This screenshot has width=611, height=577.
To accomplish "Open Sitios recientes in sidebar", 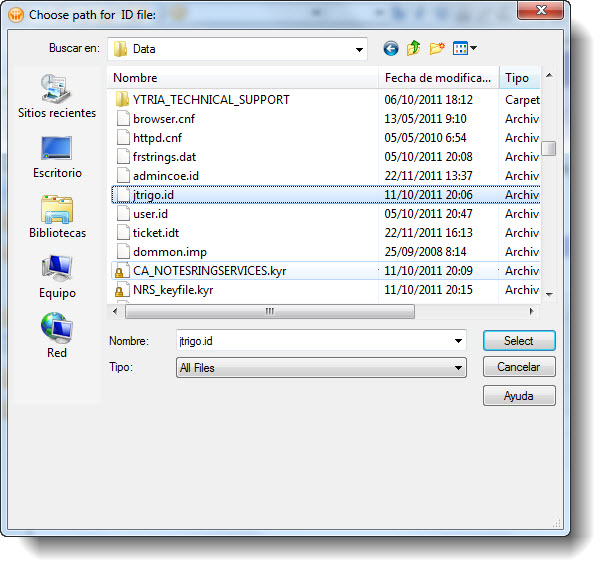I will [x=57, y=96].
